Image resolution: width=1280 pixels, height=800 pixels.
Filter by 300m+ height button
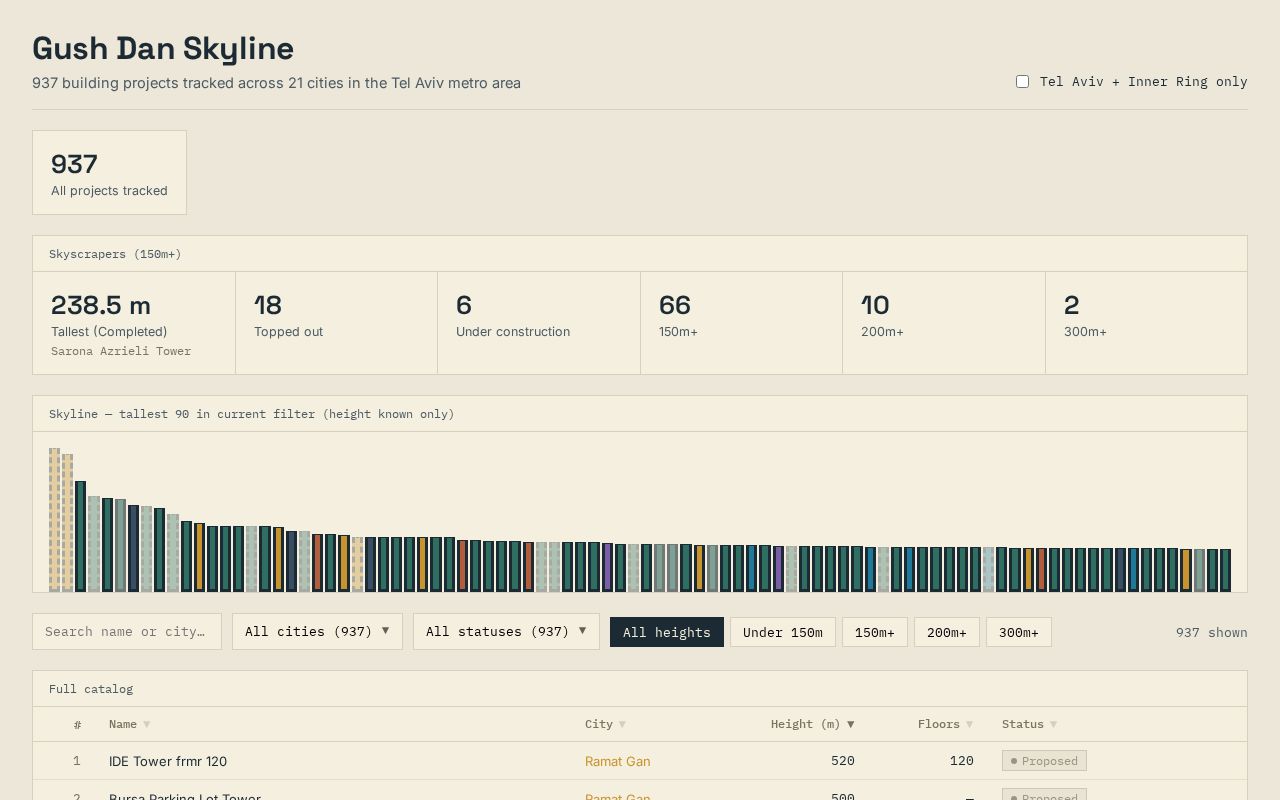[x=1019, y=632]
